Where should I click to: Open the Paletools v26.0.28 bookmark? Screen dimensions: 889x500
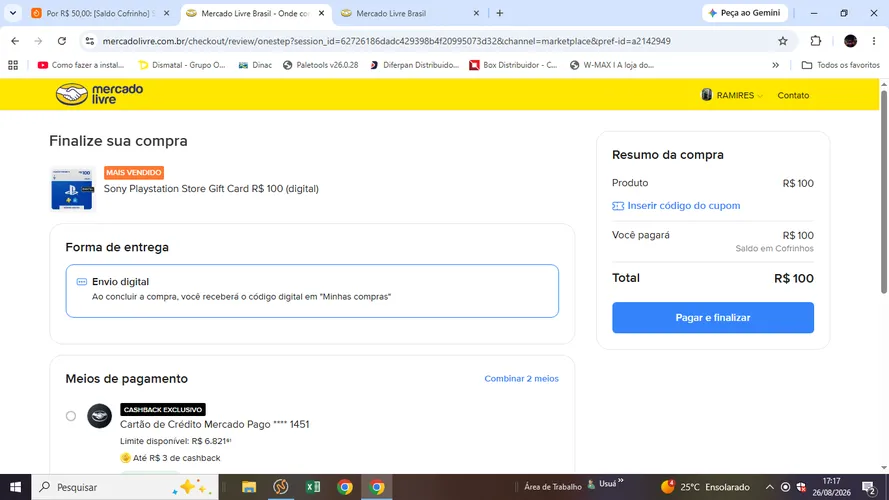tap(320, 65)
